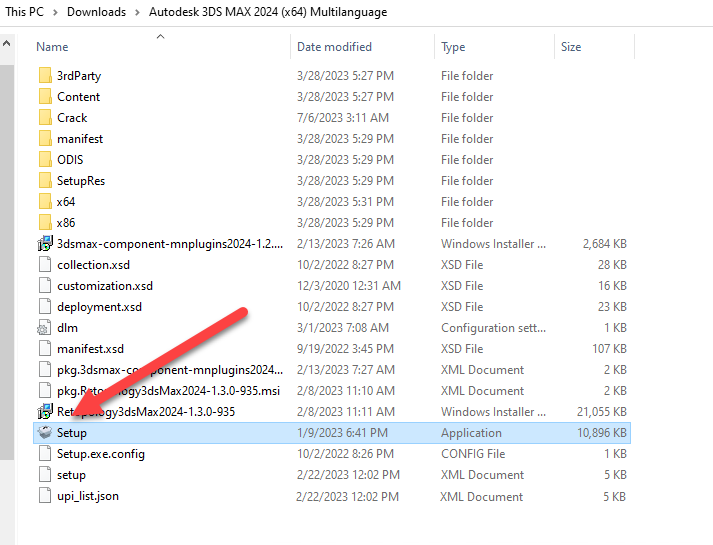Click the Configuration sett... type cell
Viewport: 713px width, 545px height.
[493, 328]
